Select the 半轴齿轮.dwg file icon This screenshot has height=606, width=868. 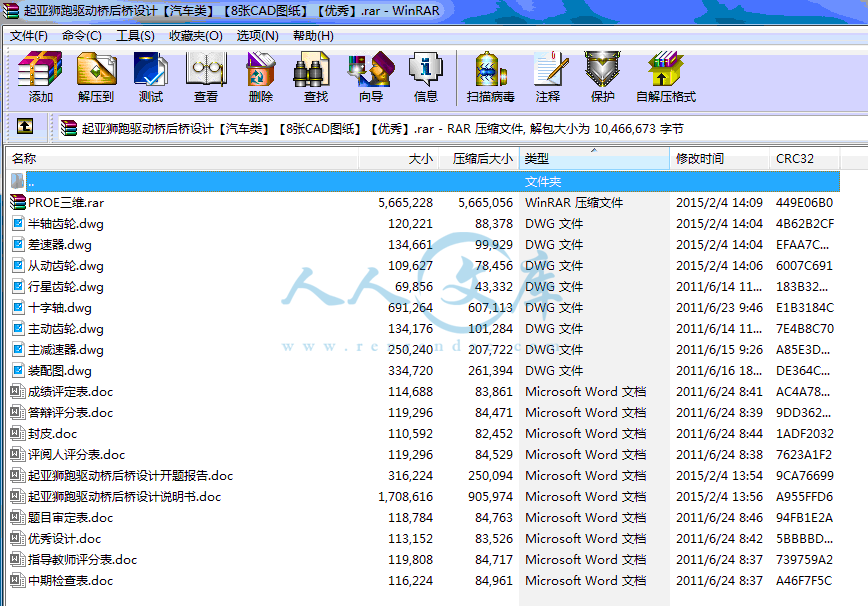[x=18, y=224]
